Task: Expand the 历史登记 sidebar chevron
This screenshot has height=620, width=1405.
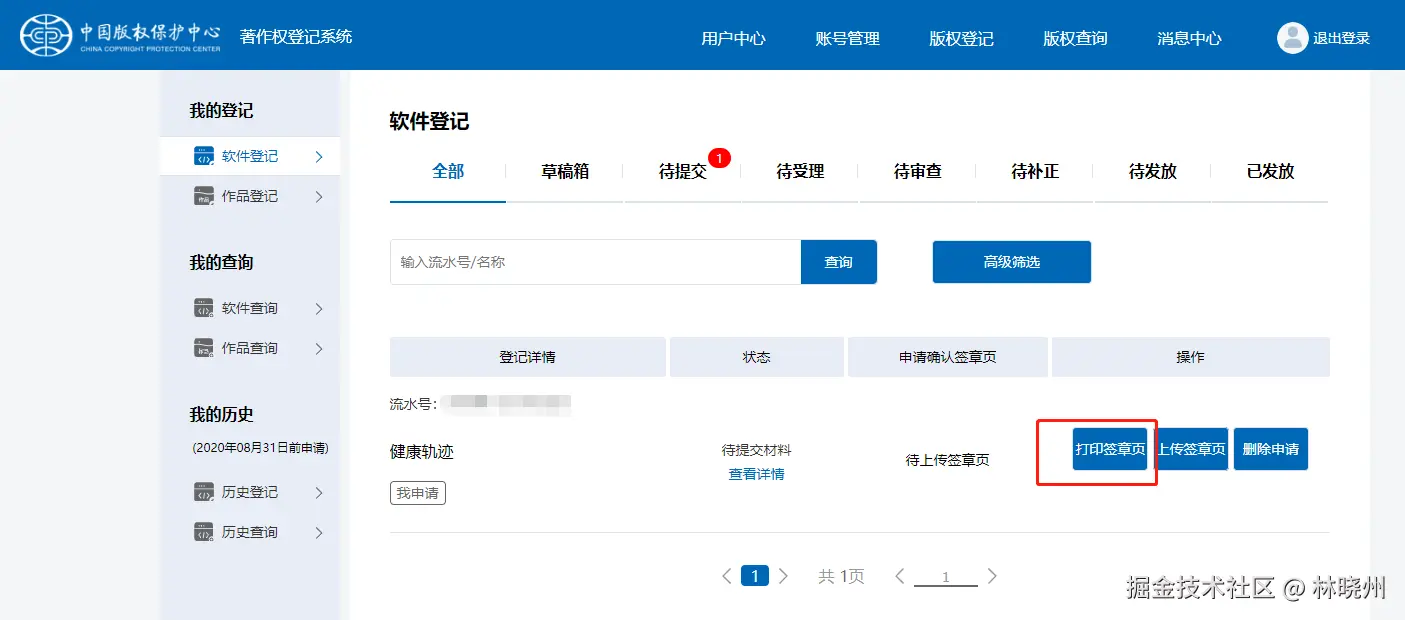Action: (319, 493)
